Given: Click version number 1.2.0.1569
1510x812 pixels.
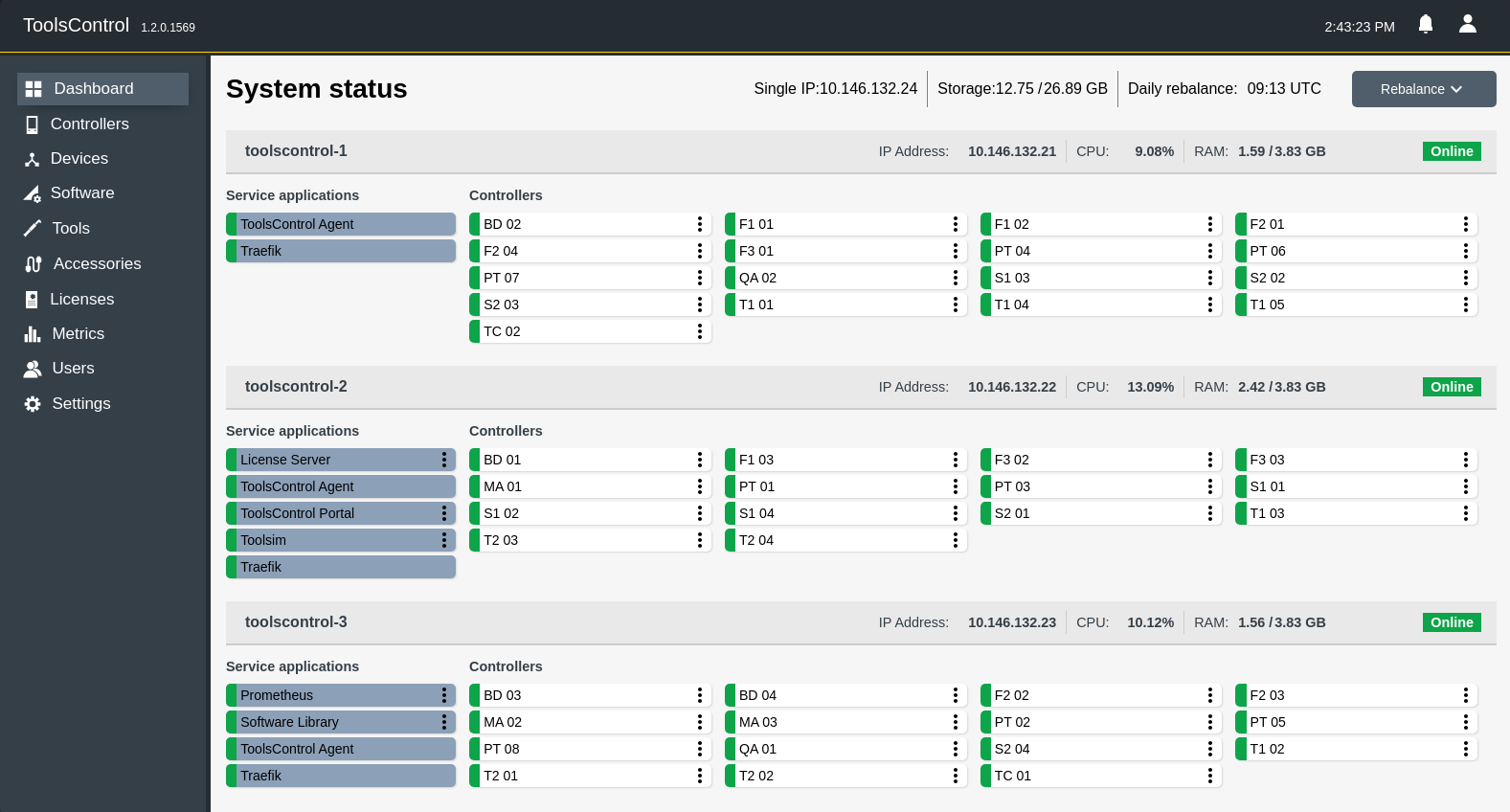Looking at the screenshot, I should [168, 28].
